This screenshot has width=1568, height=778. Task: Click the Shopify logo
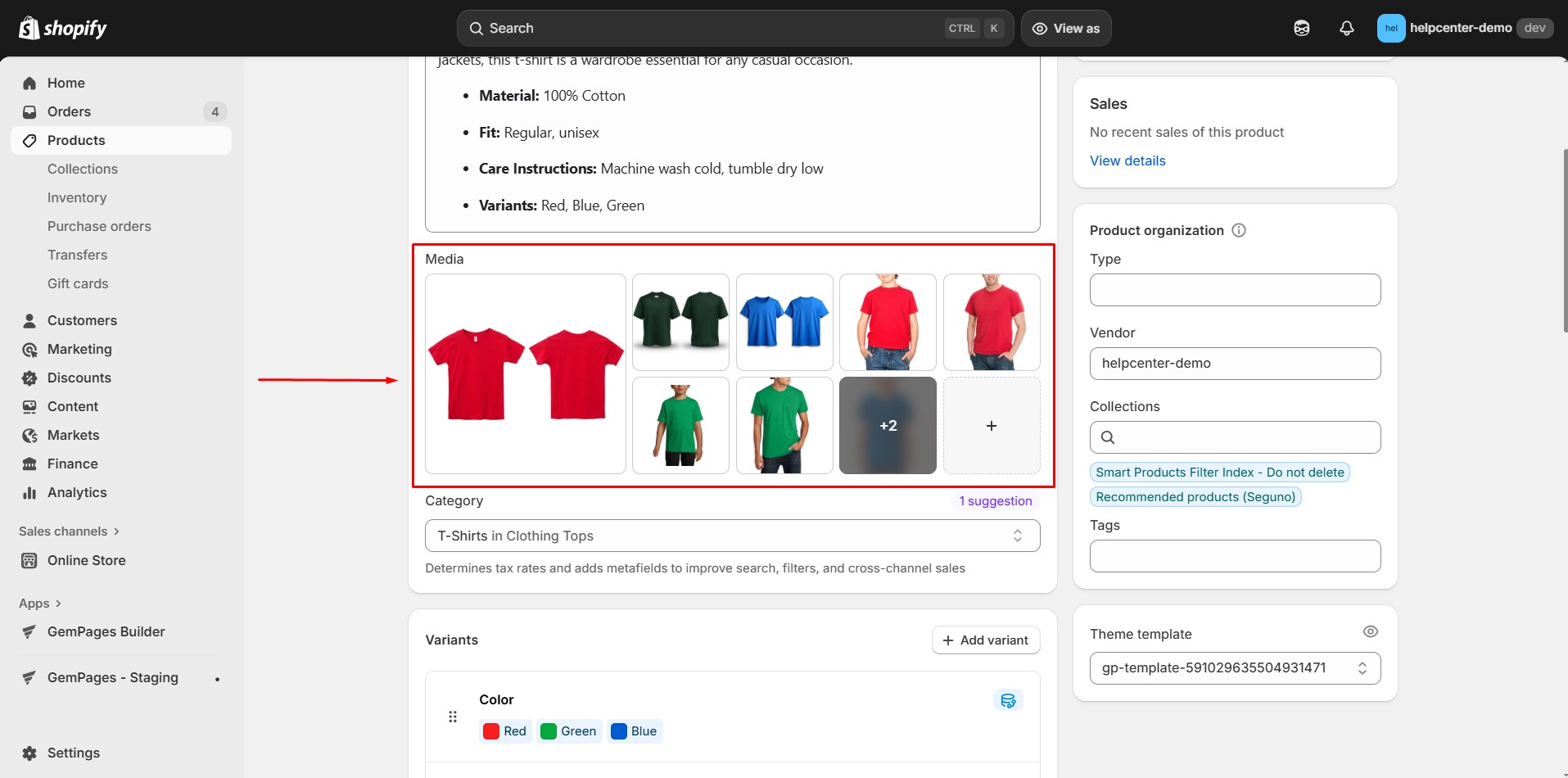[x=63, y=29]
